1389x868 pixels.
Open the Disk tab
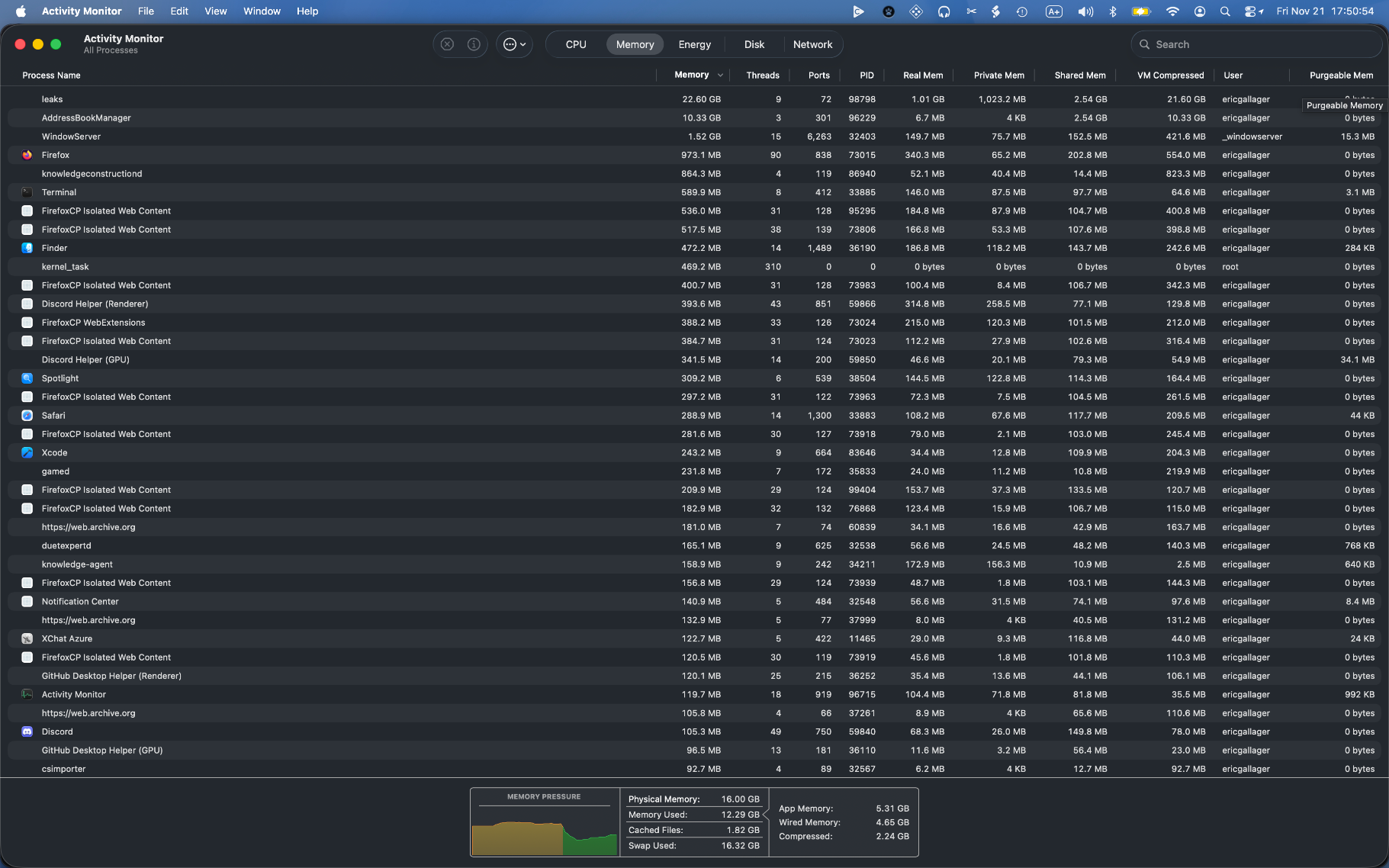[x=754, y=44]
